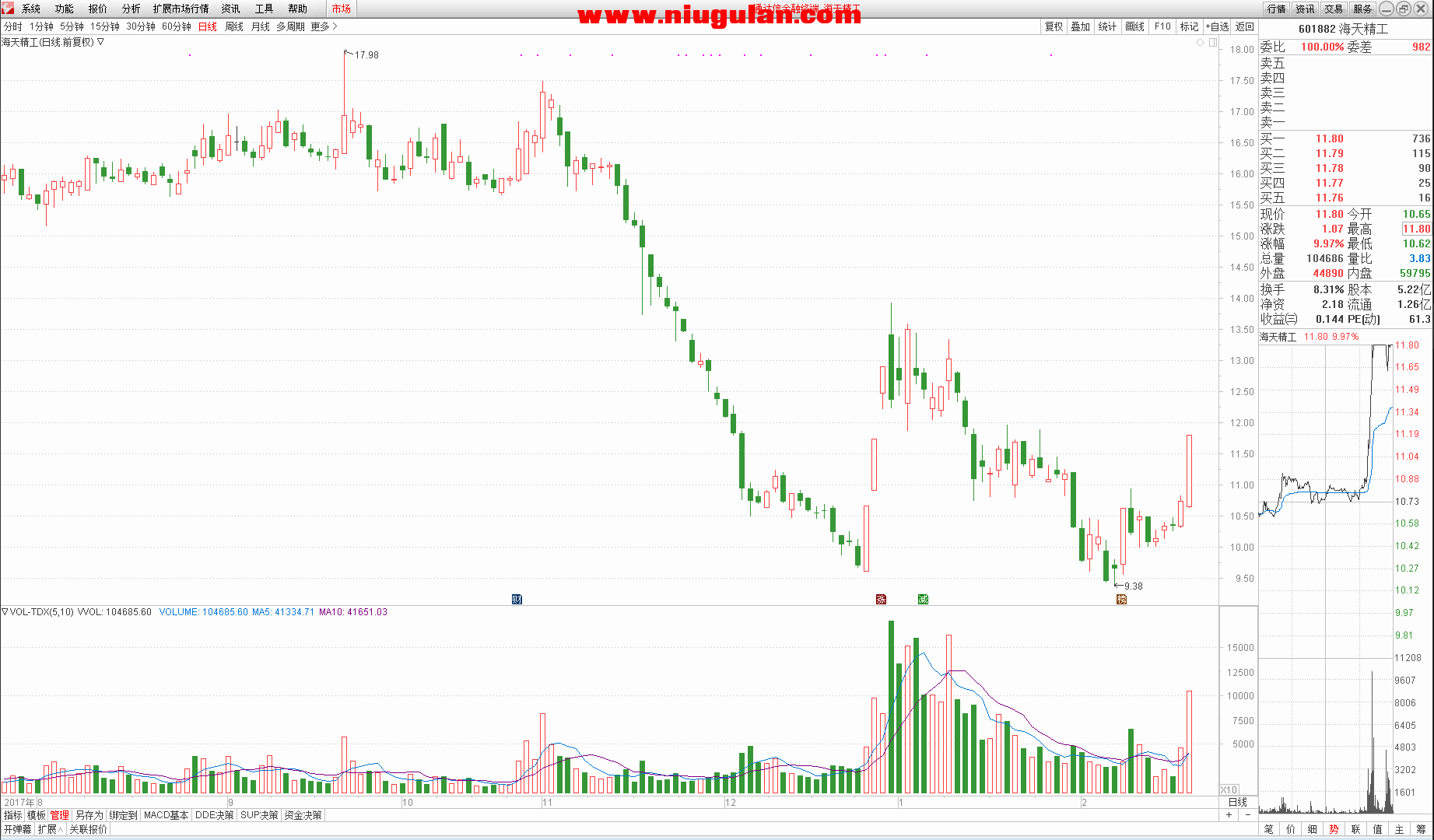Click the TDX app logo icon

click(x=7, y=8)
